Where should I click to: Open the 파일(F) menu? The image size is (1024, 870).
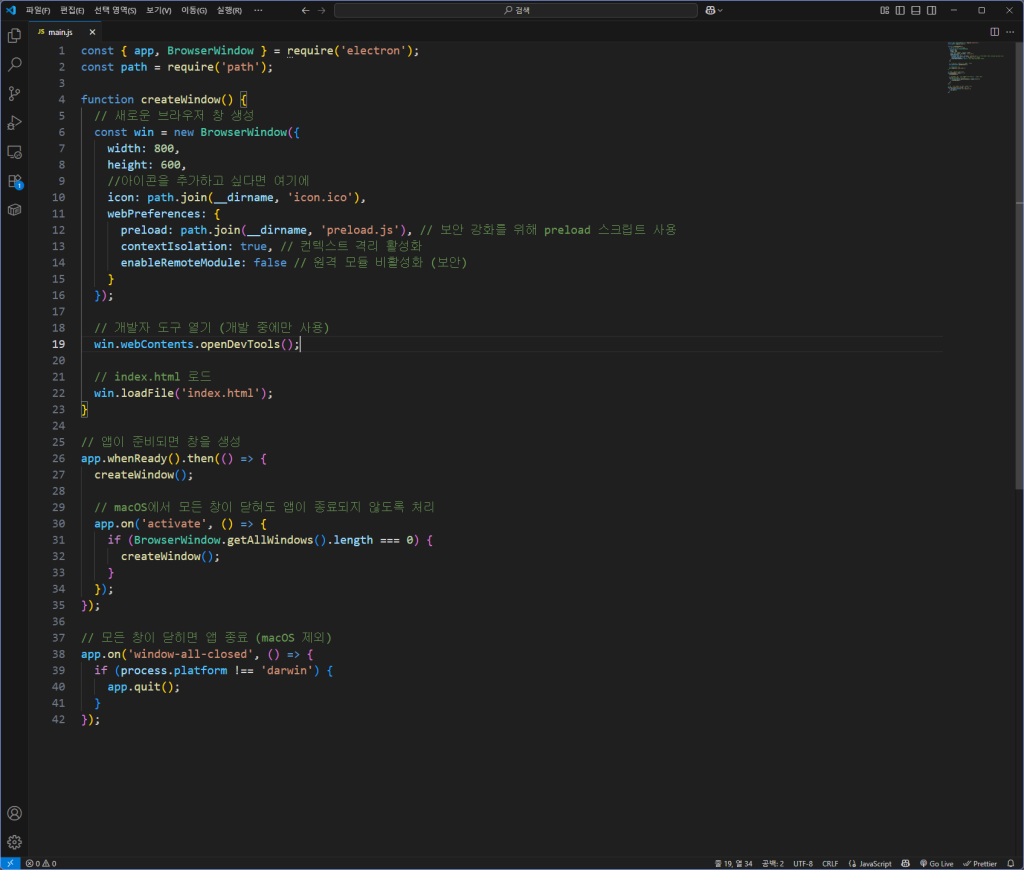[38, 10]
